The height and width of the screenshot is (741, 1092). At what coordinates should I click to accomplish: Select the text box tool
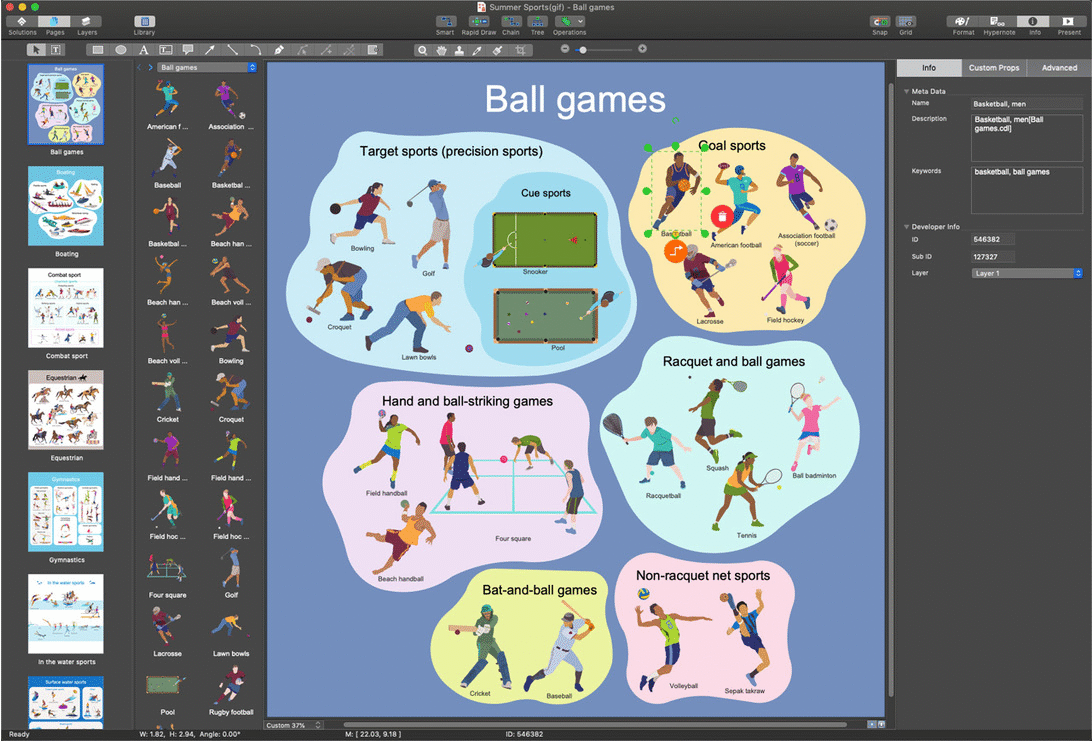166,49
